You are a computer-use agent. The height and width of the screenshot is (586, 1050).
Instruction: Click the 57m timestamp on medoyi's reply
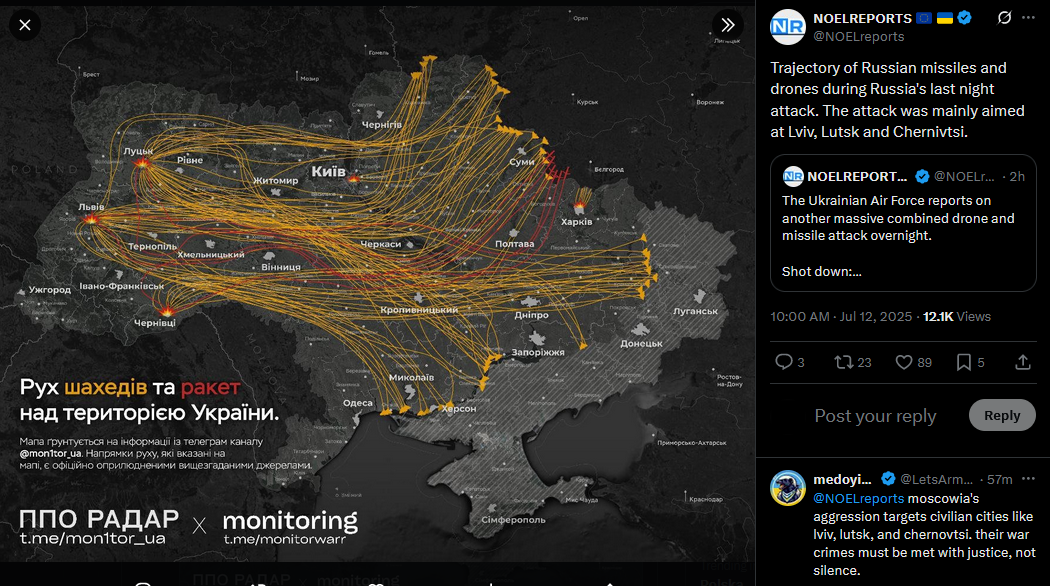[999, 480]
